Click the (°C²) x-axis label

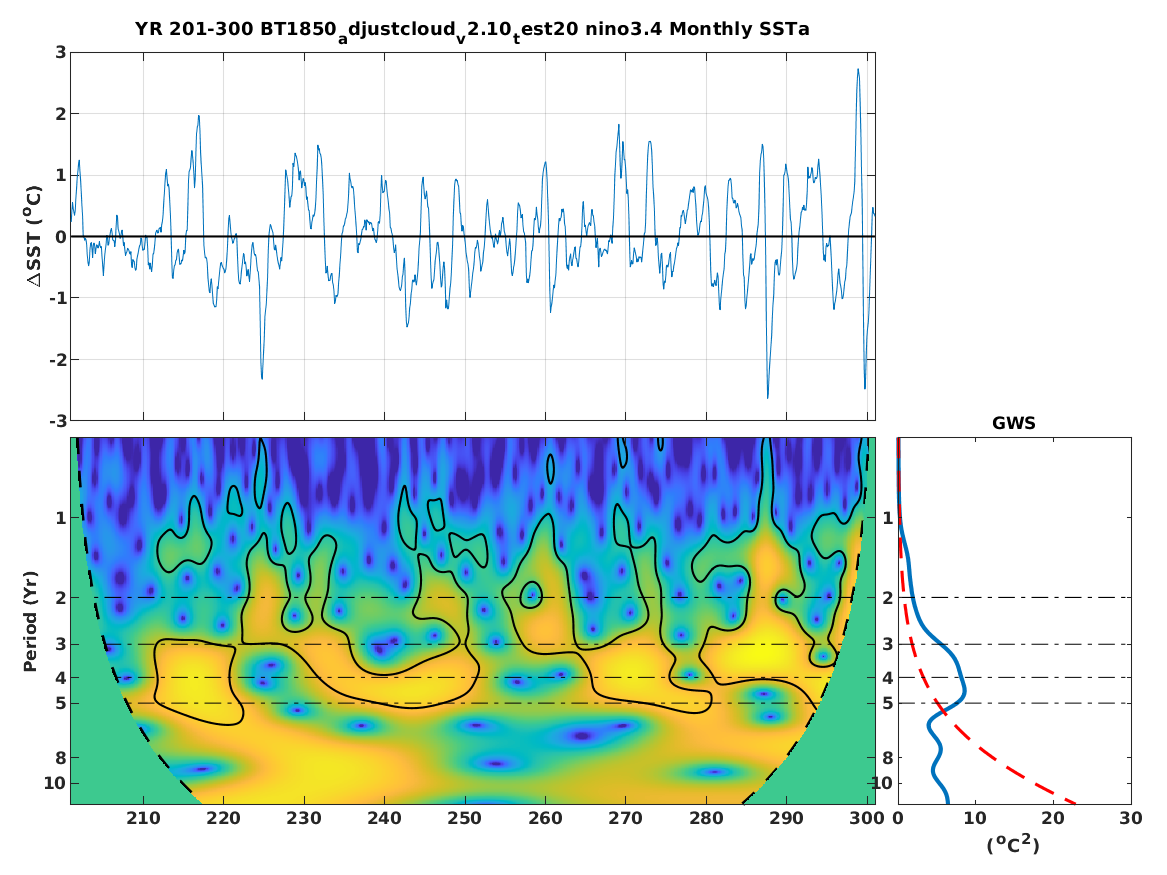point(1013,844)
